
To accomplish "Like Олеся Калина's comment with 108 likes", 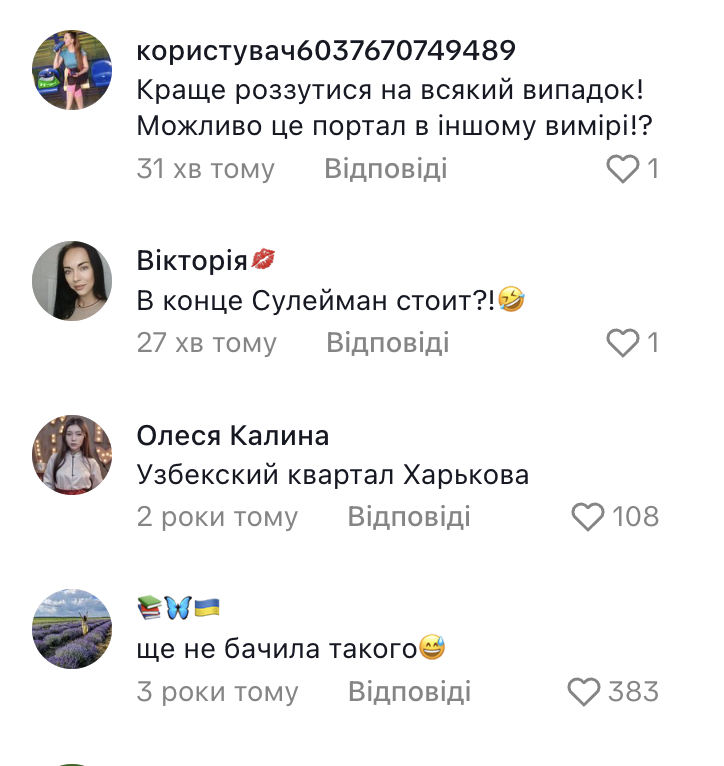I will point(588,516).
